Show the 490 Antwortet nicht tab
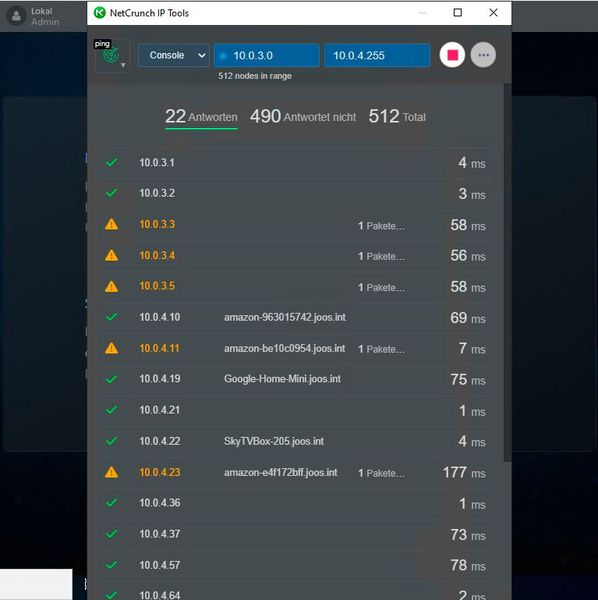Image resolution: width=598 pixels, height=600 pixels. click(303, 117)
